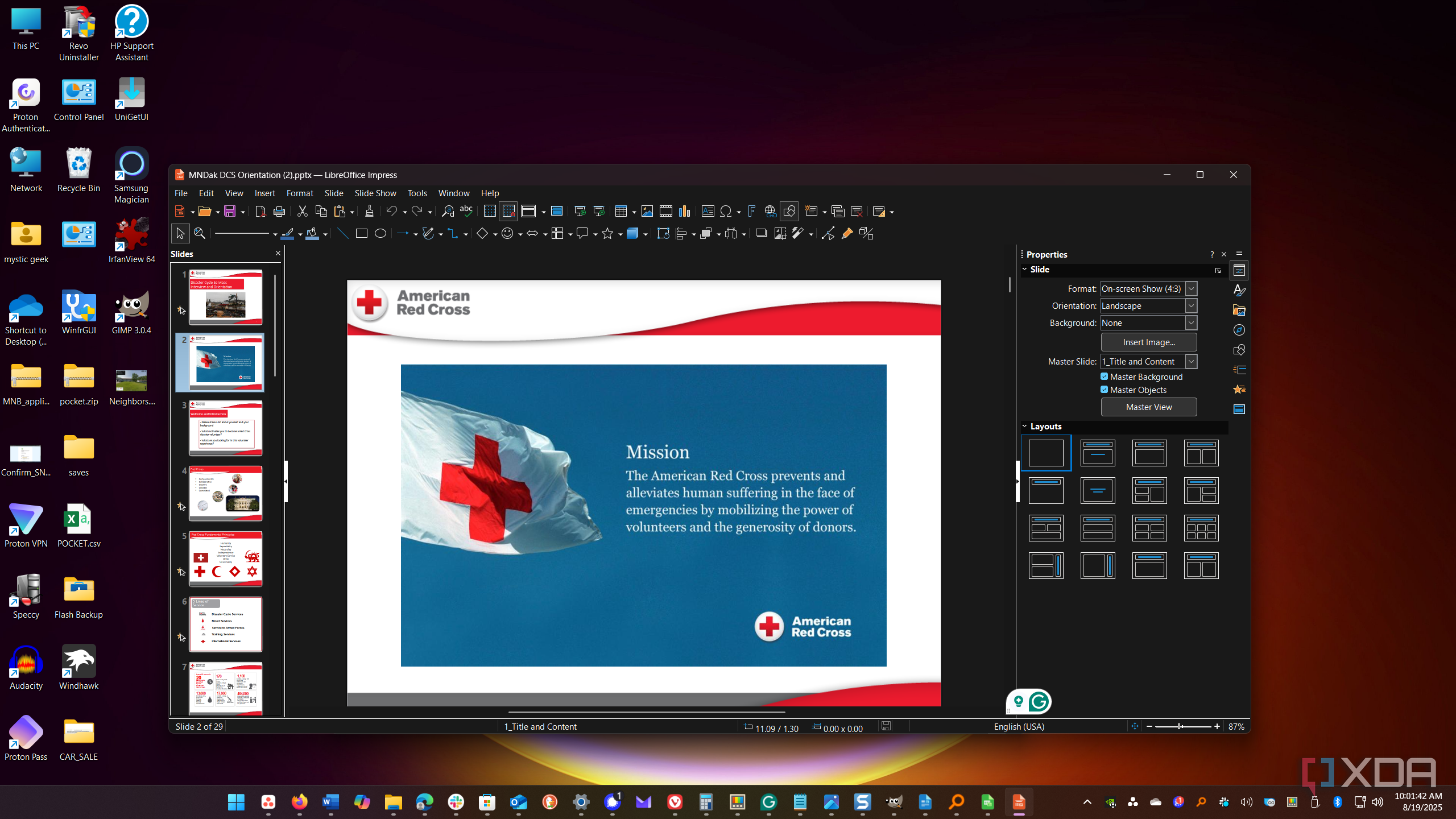Open Firefox from the taskbar
The width and height of the screenshot is (1456, 819).
point(299,802)
